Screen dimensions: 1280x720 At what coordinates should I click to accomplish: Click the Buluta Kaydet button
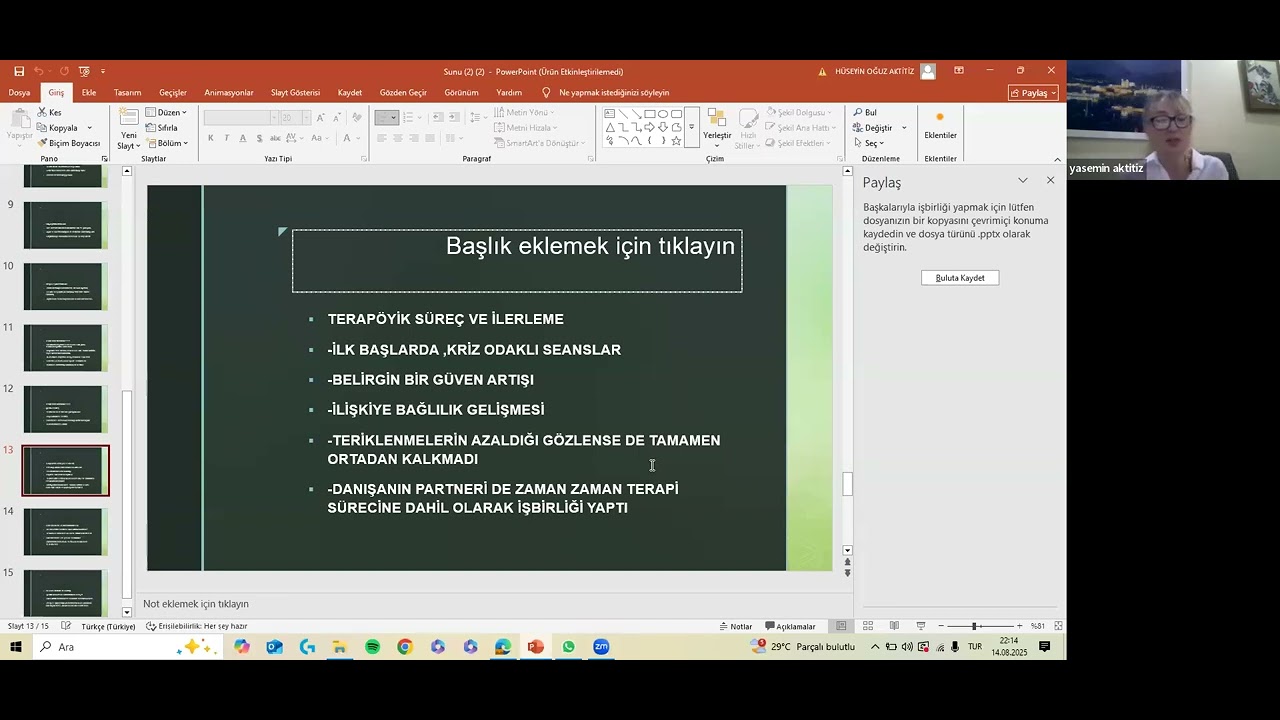(x=960, y=278)
